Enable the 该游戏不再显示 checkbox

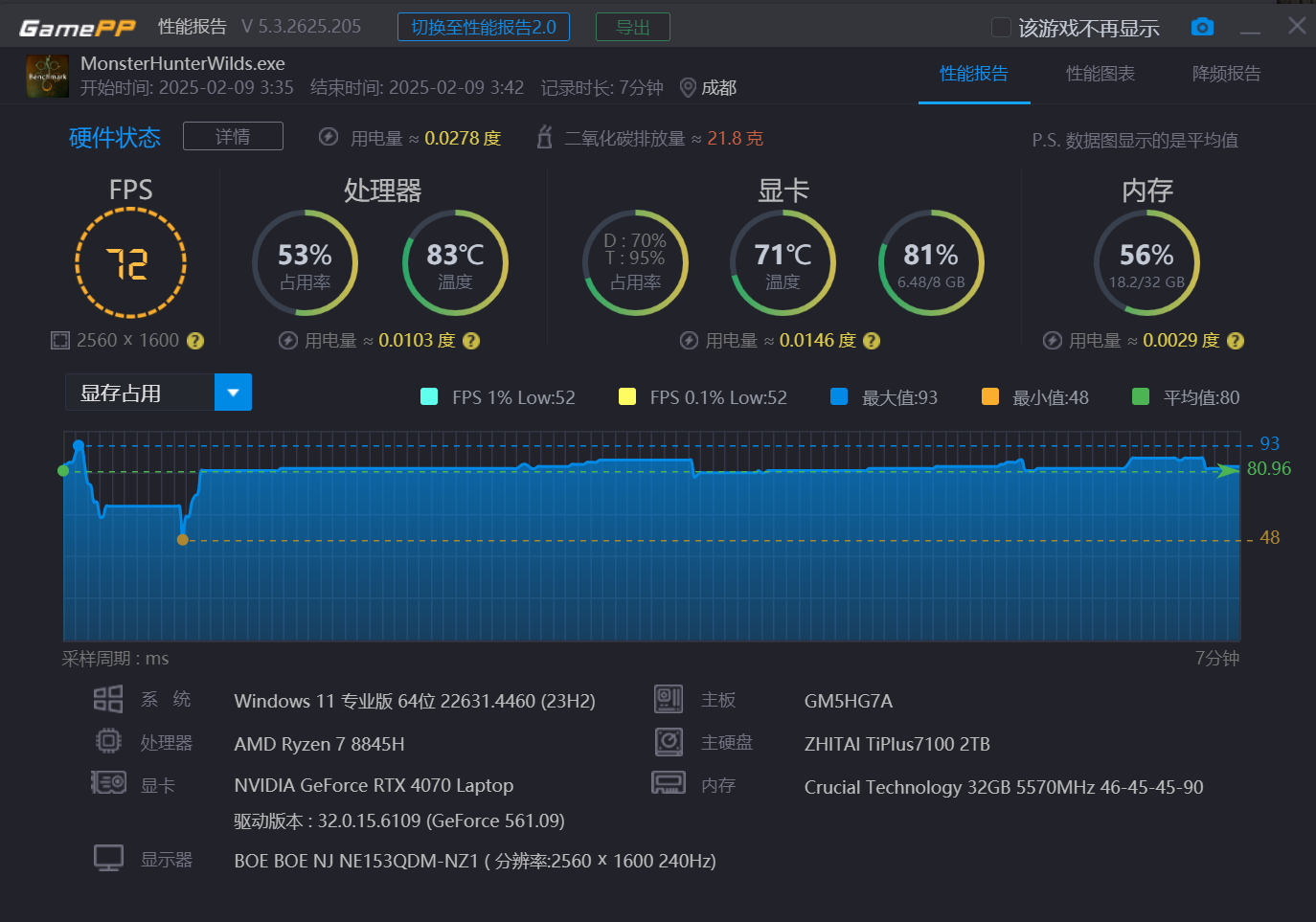pos(1001,28)
